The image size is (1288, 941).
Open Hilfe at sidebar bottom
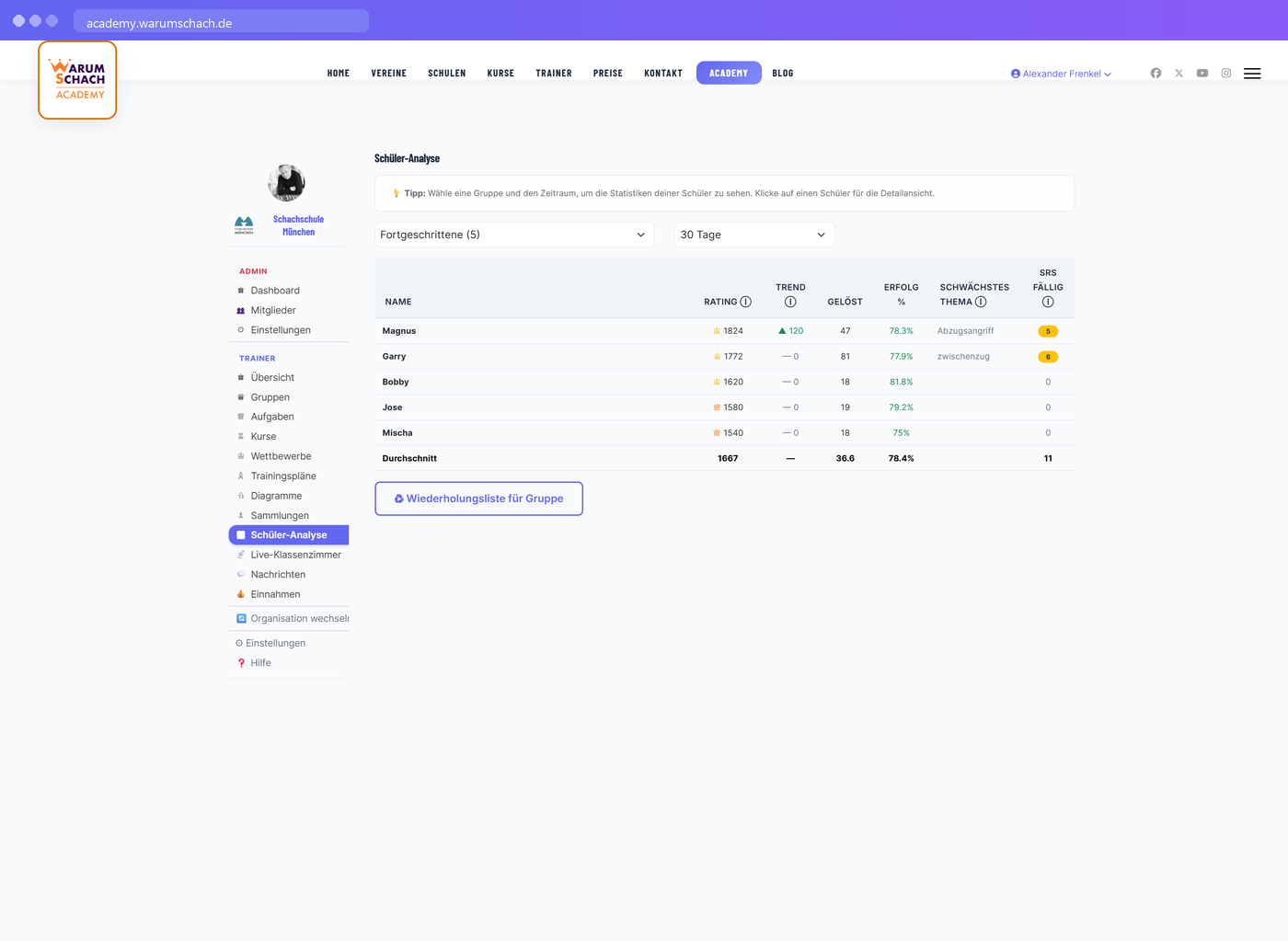tap(260, 662)
